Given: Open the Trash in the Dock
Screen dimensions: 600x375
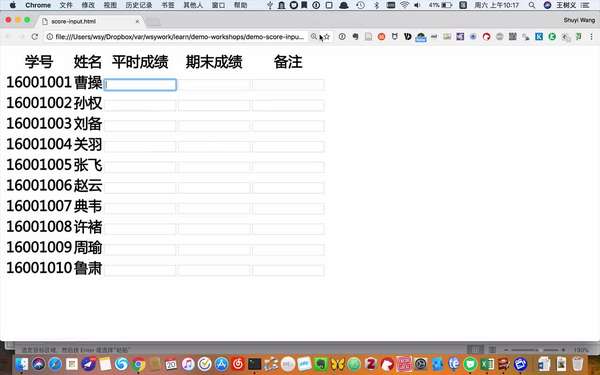Looking at the screenshot, I should click(x=578, y=364).
